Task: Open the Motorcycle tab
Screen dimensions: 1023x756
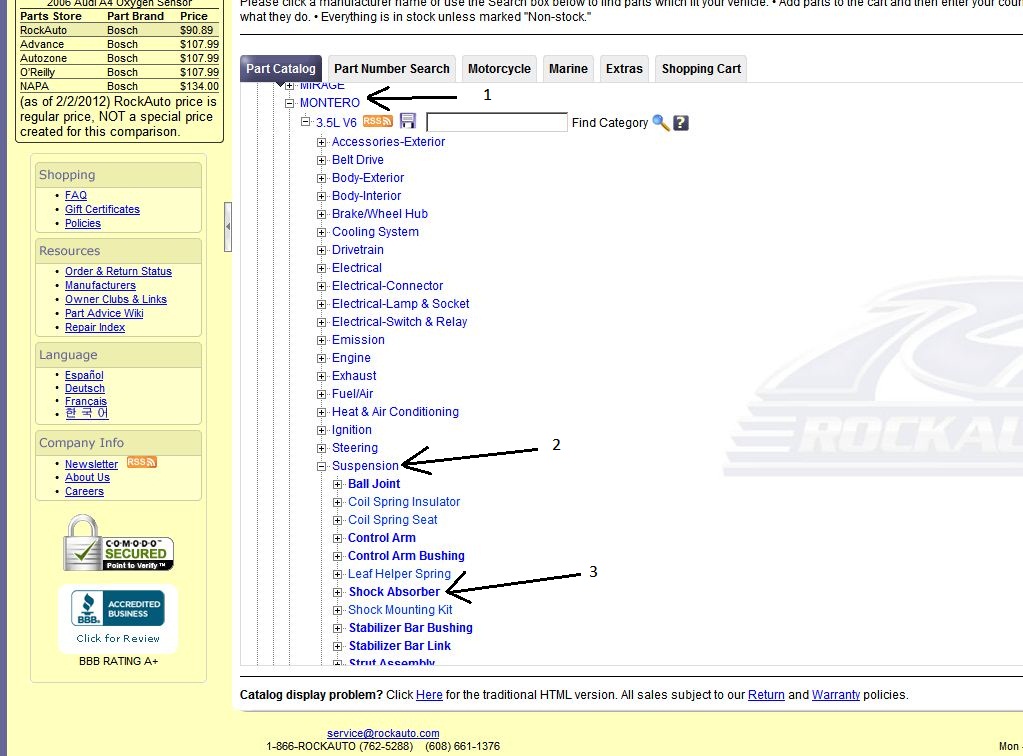Action: pos(499,68)
